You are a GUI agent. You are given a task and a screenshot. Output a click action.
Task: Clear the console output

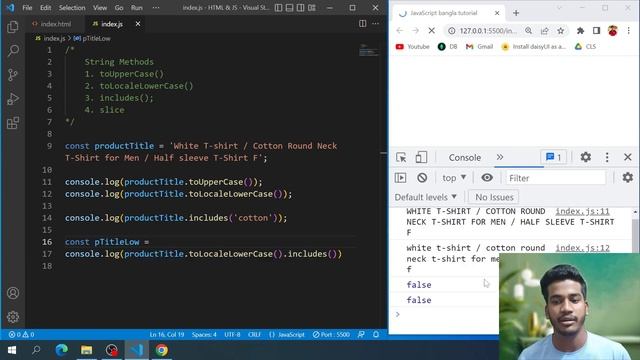tap(422, 178)
